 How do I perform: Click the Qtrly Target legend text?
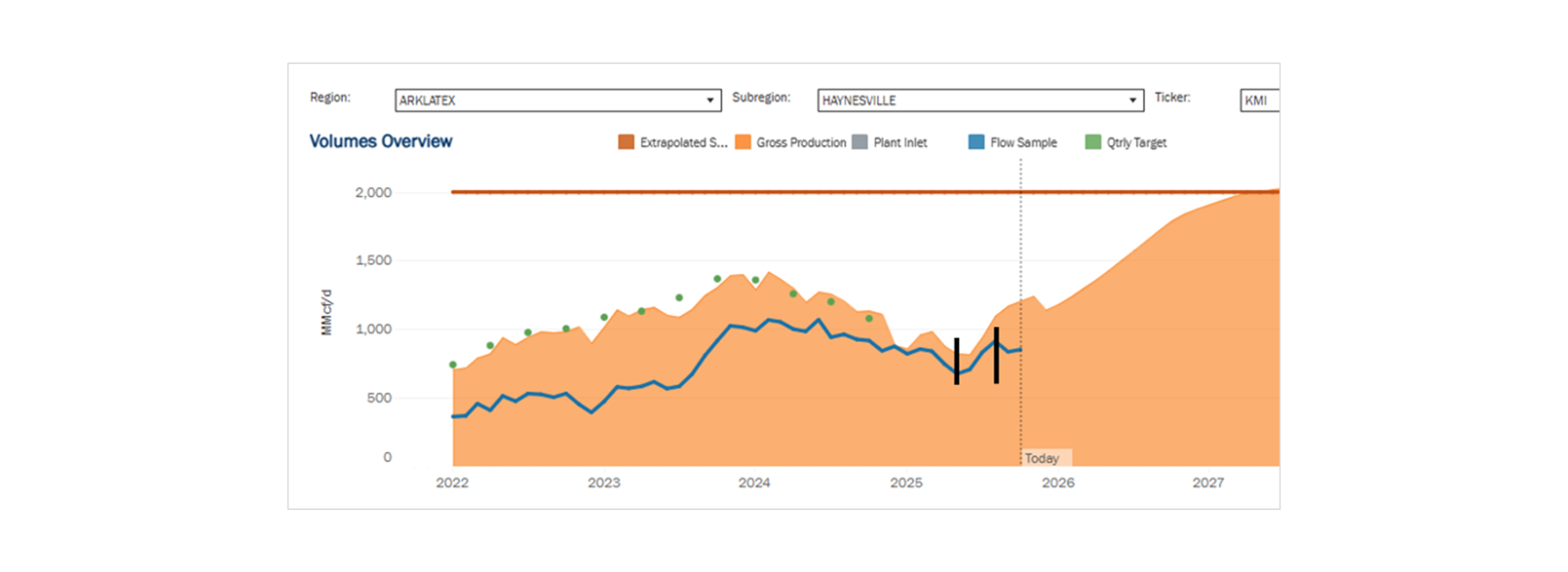1136,142
